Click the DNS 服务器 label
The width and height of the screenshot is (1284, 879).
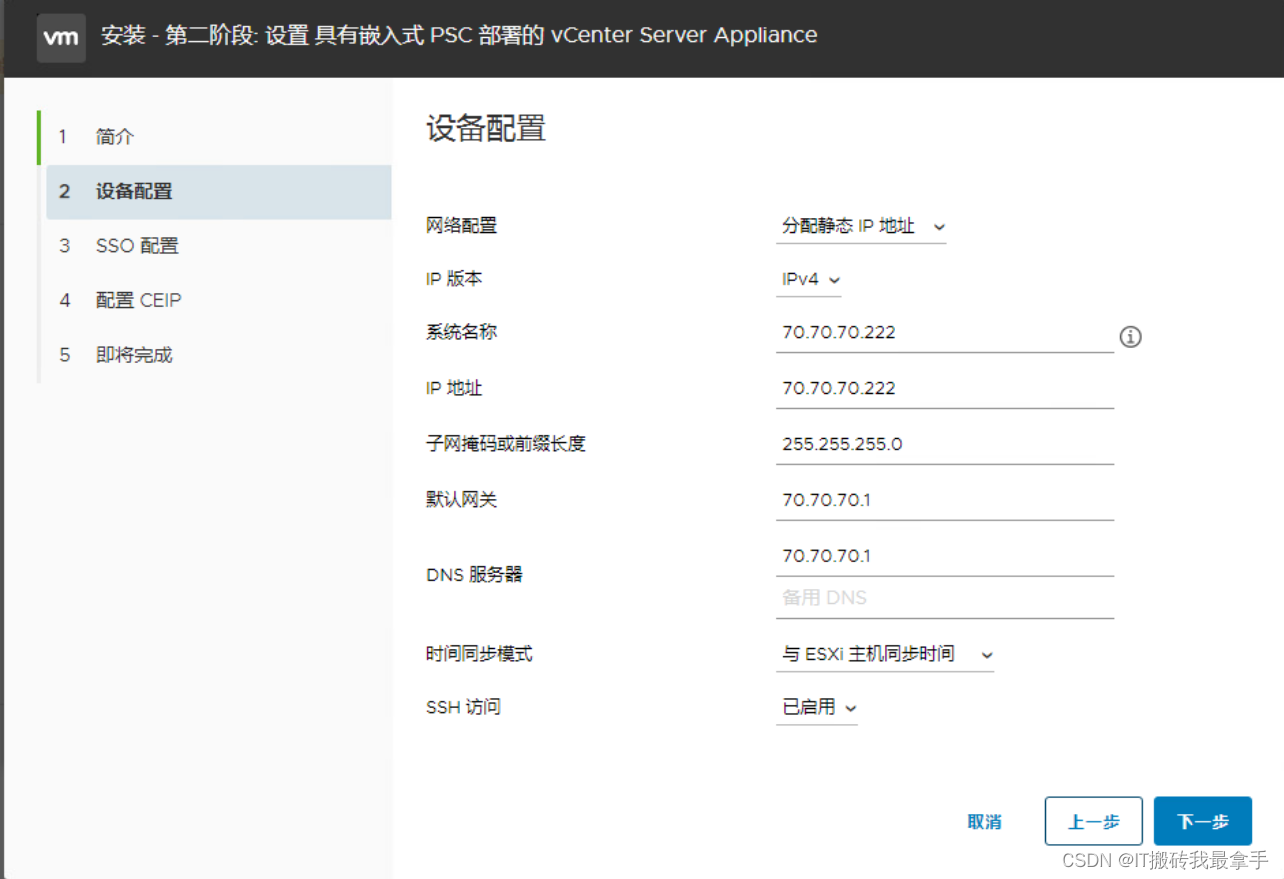pos(474,576)
